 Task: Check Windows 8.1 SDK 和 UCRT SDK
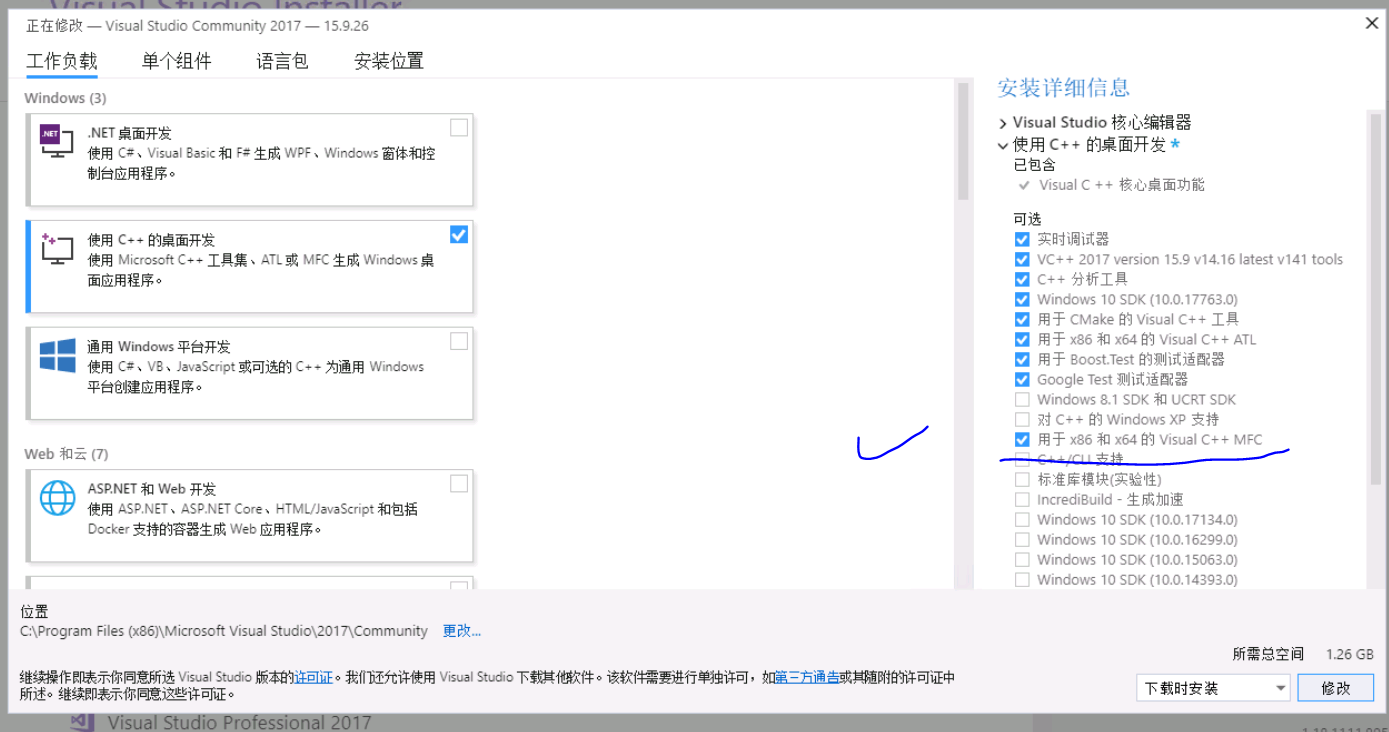(x=1022, y=399)
